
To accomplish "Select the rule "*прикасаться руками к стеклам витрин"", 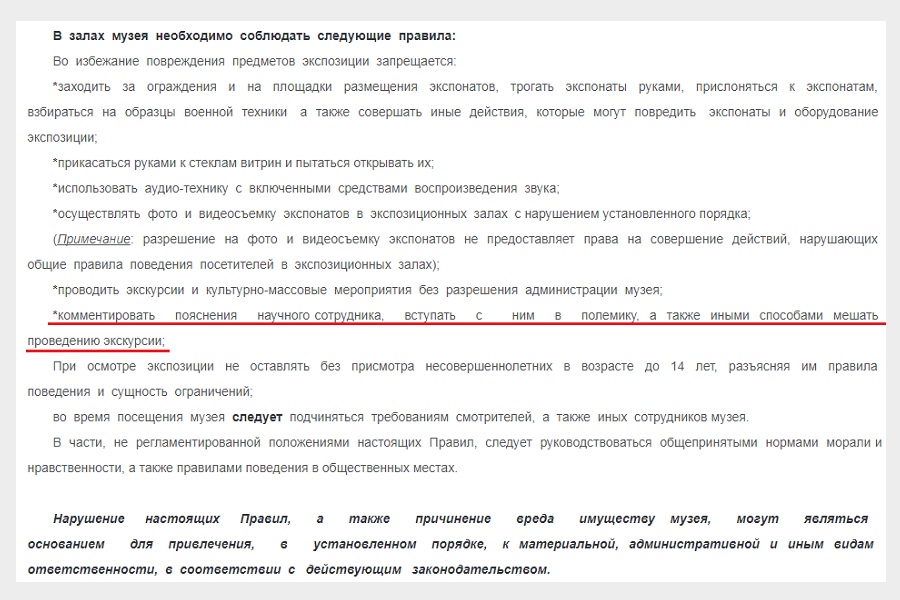I will coord(243,163).
